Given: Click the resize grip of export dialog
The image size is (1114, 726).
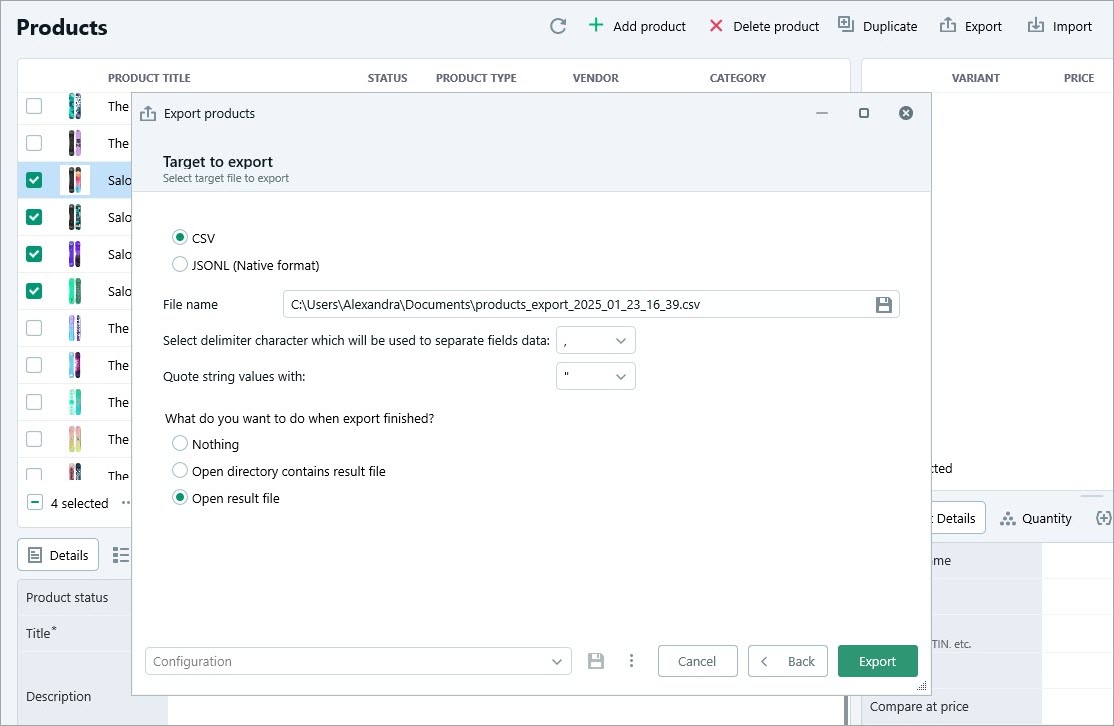Looking at the screenshot, I should tap(921, 686).
